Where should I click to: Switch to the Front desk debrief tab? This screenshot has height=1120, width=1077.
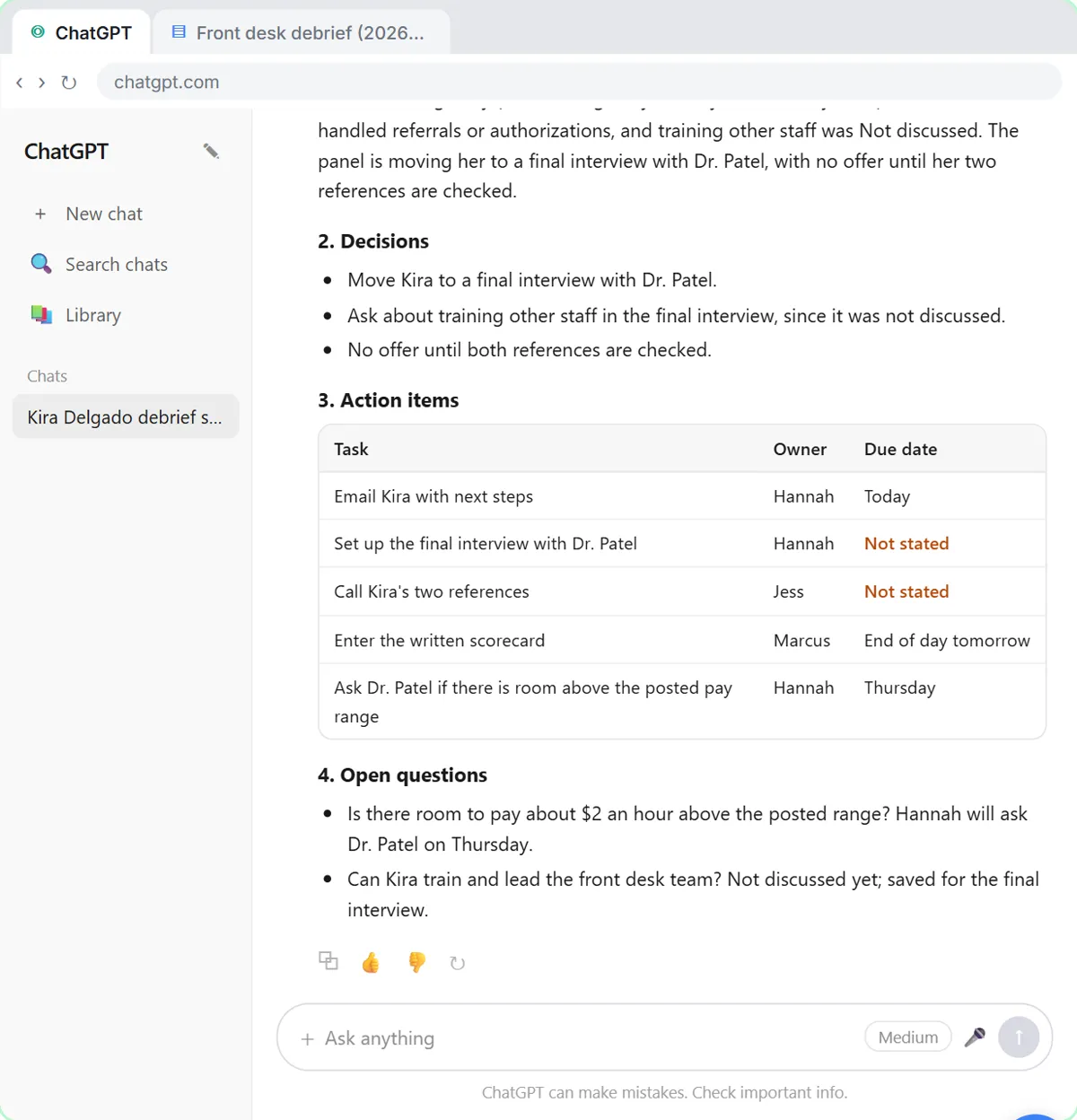(x=302, y=33)
